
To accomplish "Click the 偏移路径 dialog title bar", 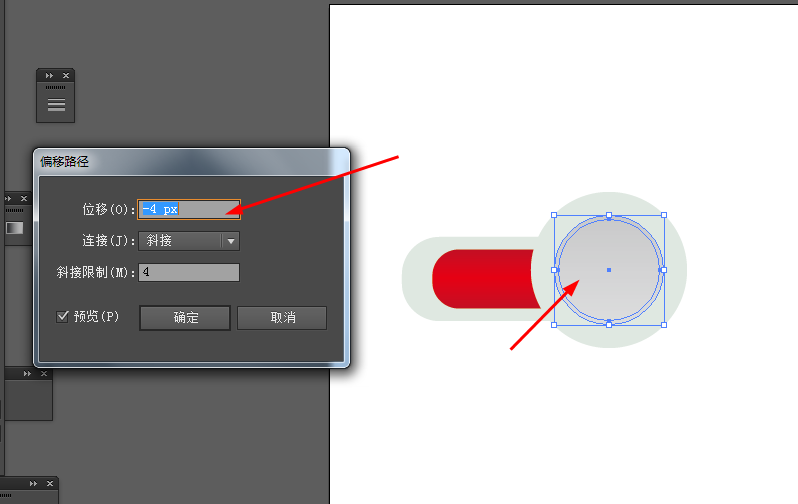I will click(191, 162).
